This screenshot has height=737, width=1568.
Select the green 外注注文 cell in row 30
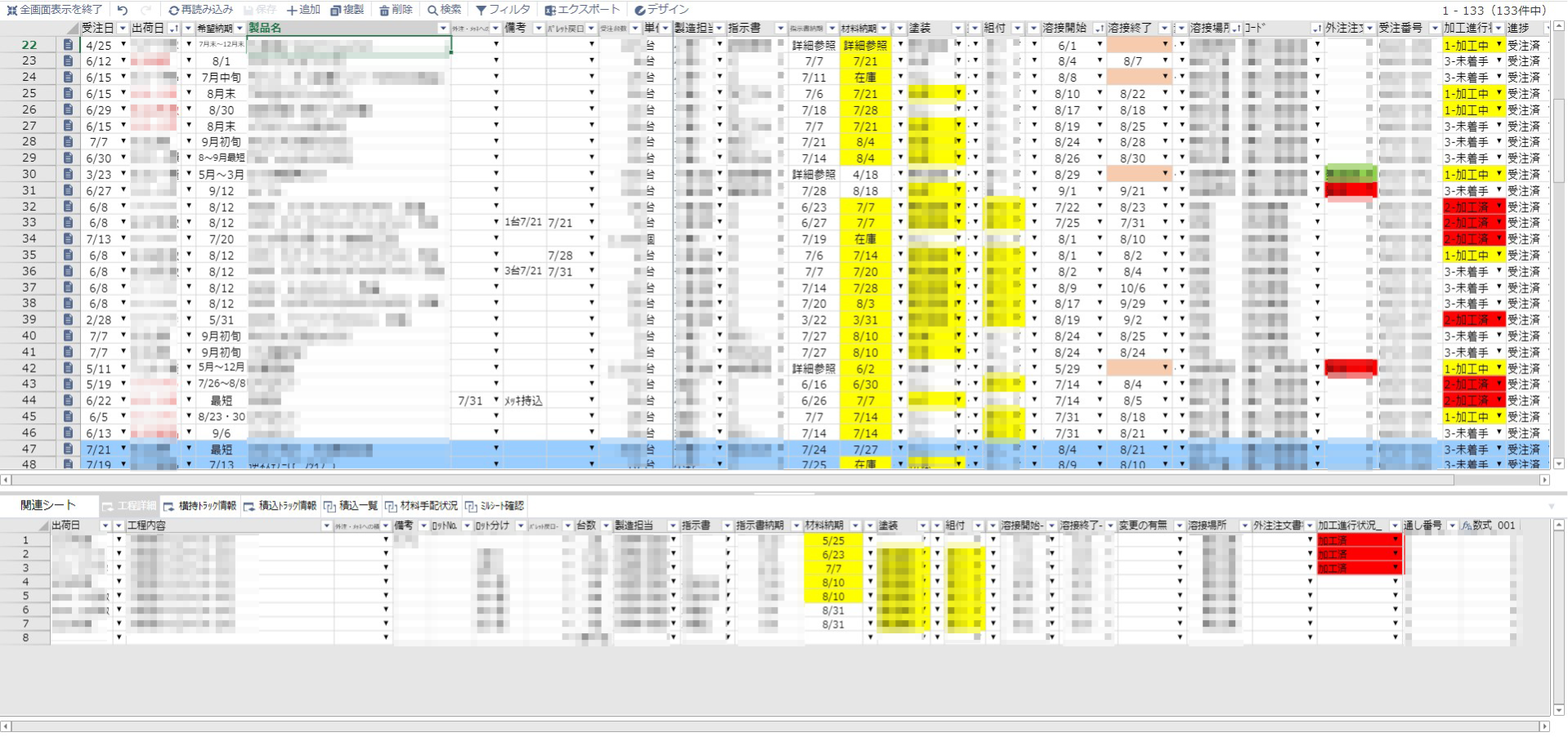click(1350, 174)
